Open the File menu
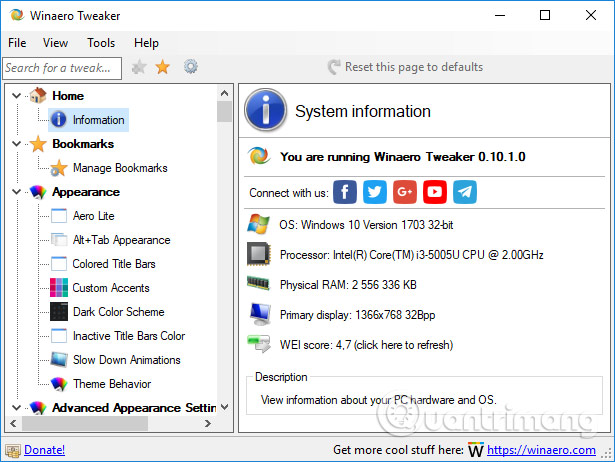 (x=17, y=43)
